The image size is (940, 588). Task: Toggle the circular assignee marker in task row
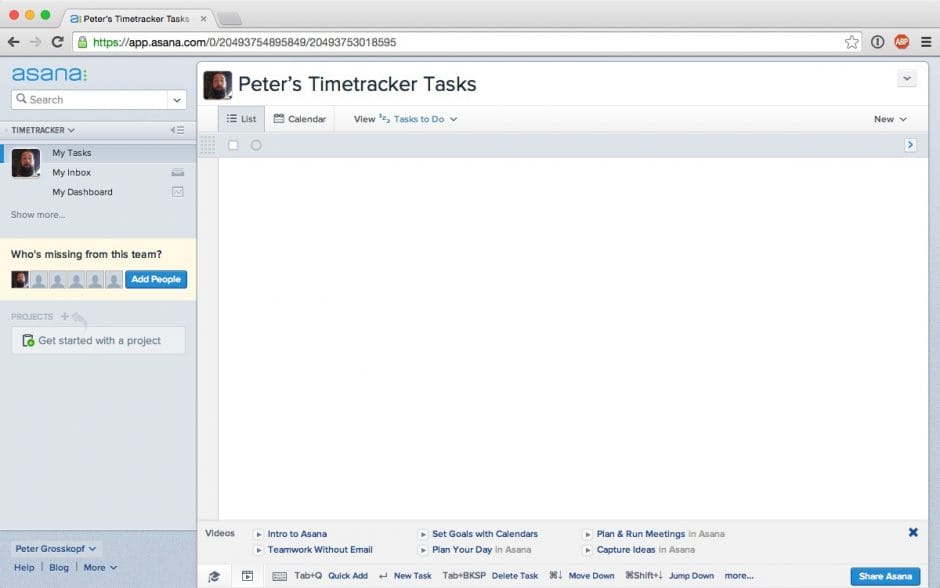(256, 145)
